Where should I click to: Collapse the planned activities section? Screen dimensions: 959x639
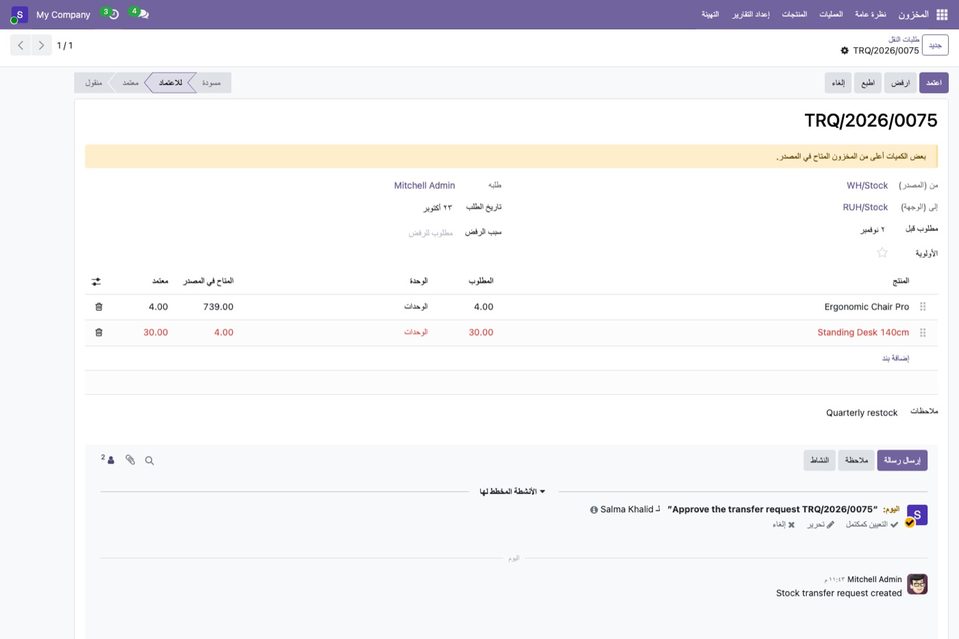pos(513,492)
